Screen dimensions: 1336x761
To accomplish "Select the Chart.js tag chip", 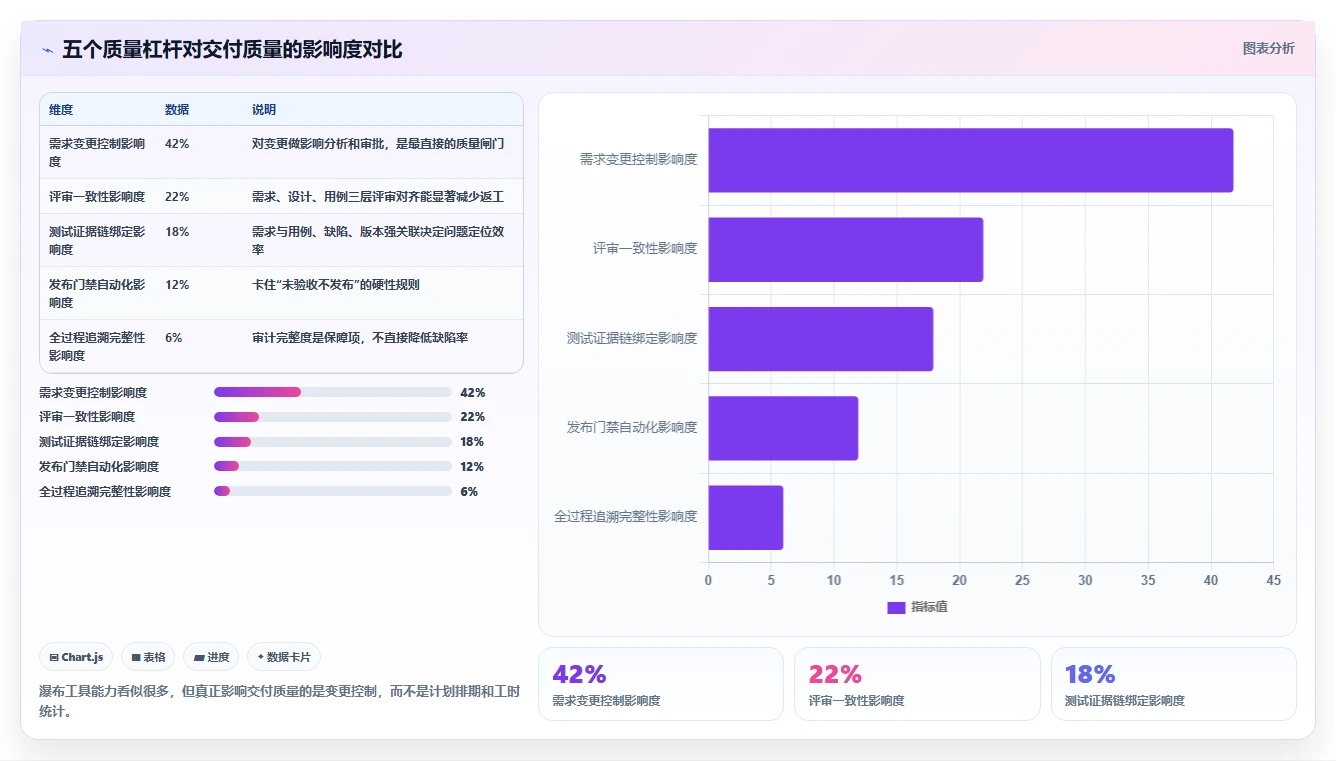I will (x=76, y=657).
